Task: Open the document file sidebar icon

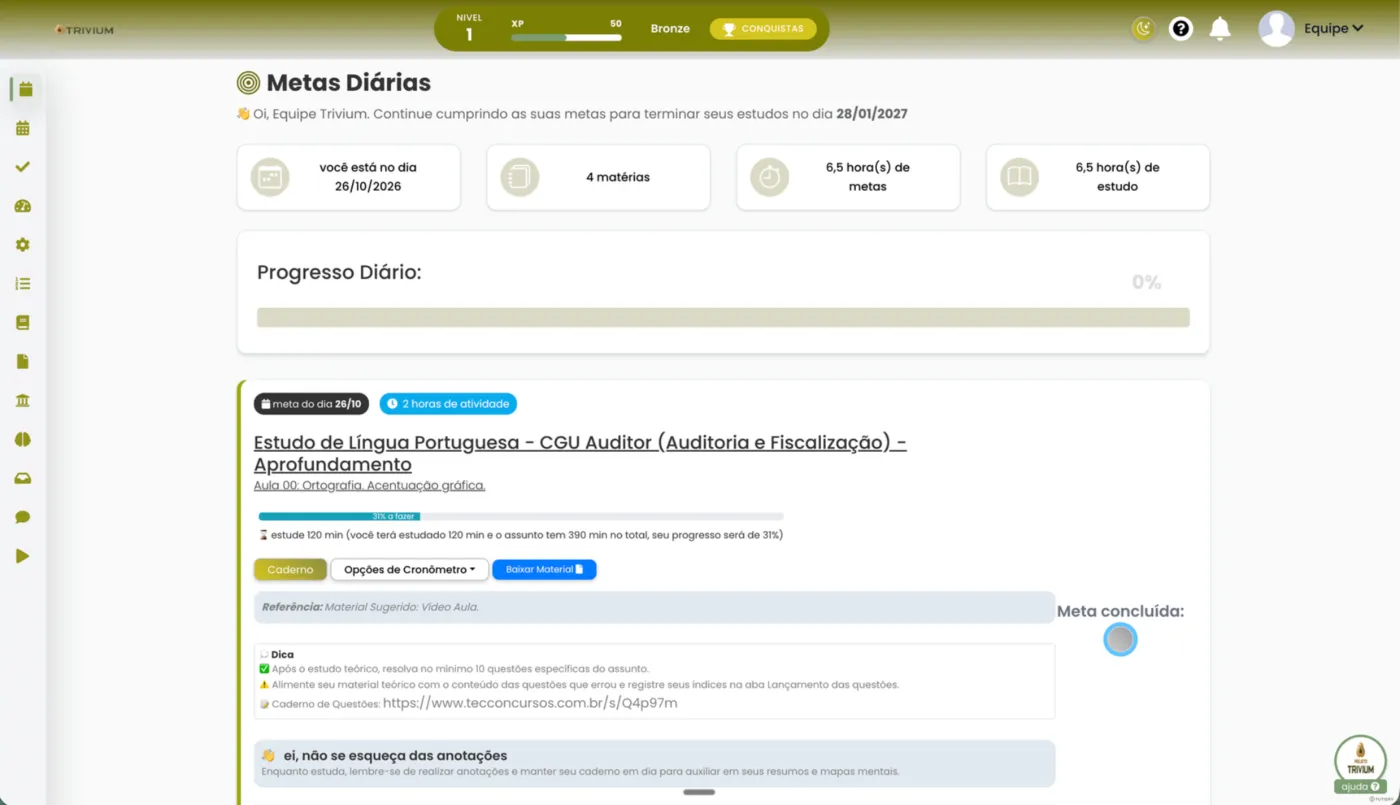Action: tap(23, 361)
